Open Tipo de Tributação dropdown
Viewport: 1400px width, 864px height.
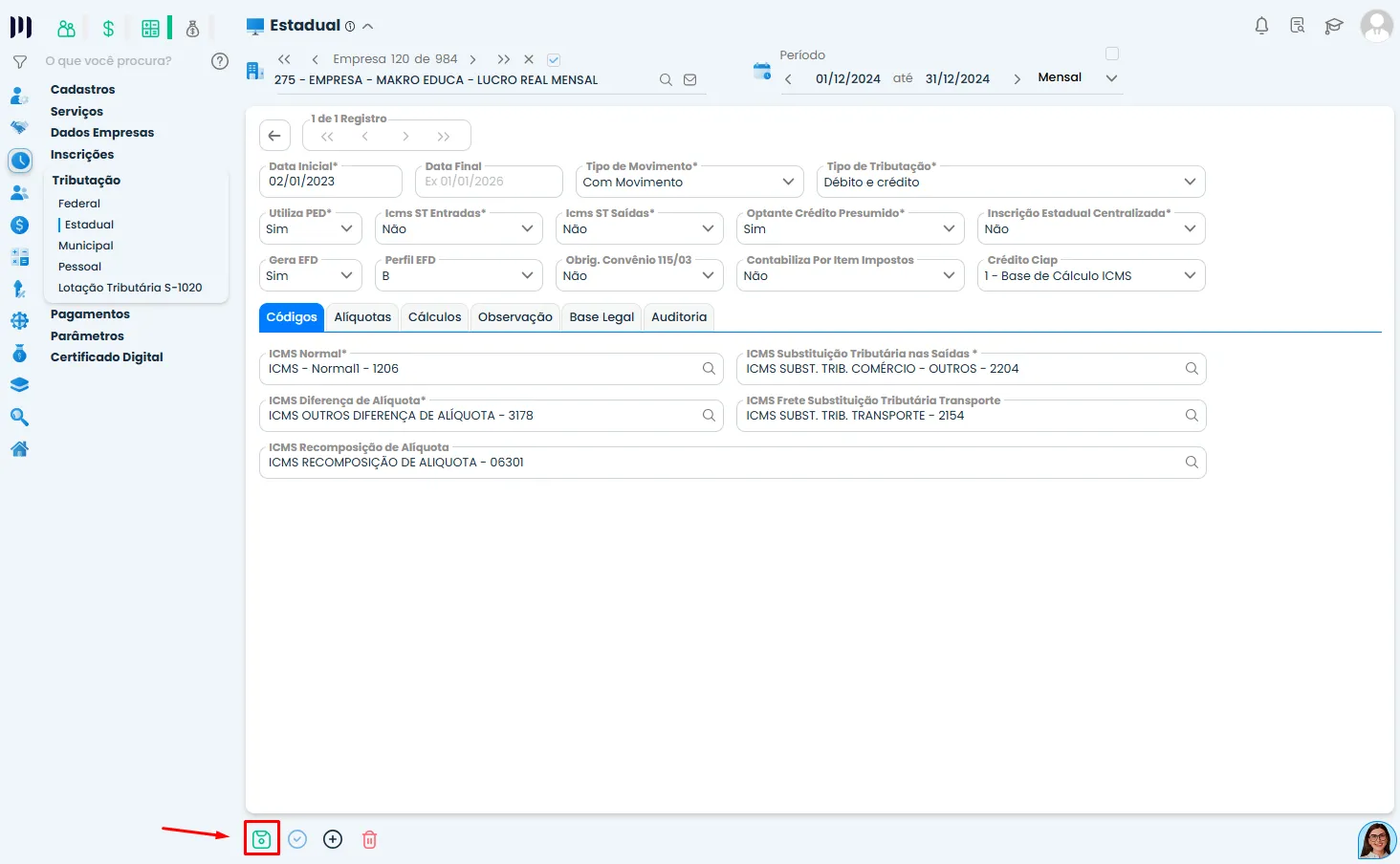(1011, 182)
